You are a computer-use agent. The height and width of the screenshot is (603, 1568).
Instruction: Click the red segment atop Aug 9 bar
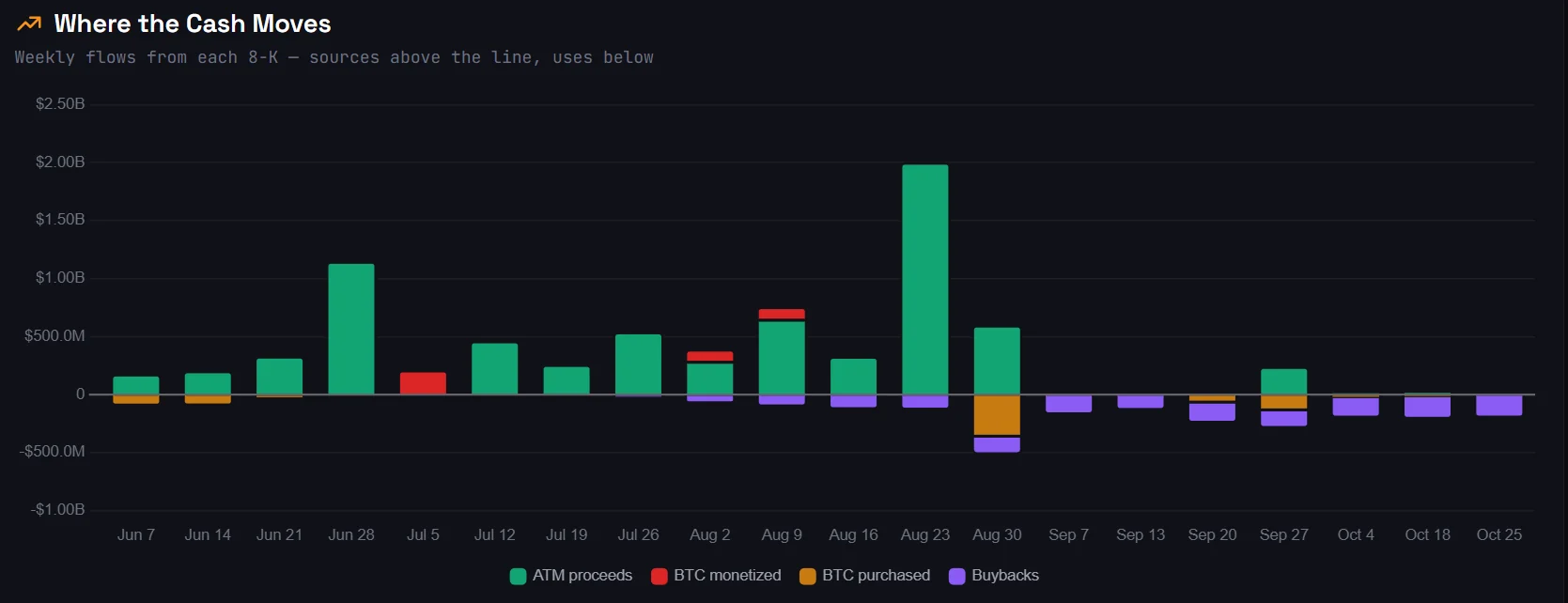782,315
